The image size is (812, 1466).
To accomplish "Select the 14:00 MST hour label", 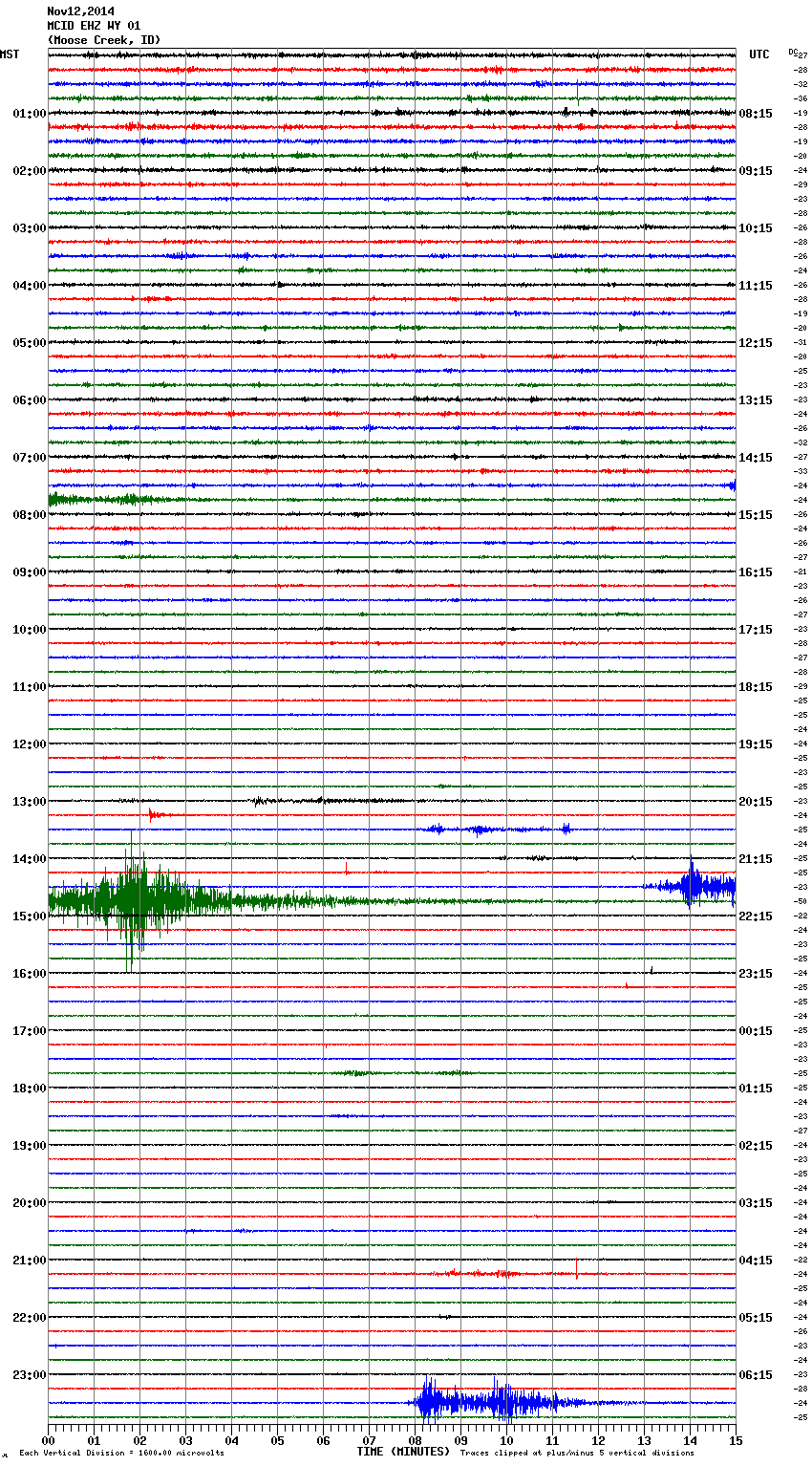I will (x=29, y=859).
